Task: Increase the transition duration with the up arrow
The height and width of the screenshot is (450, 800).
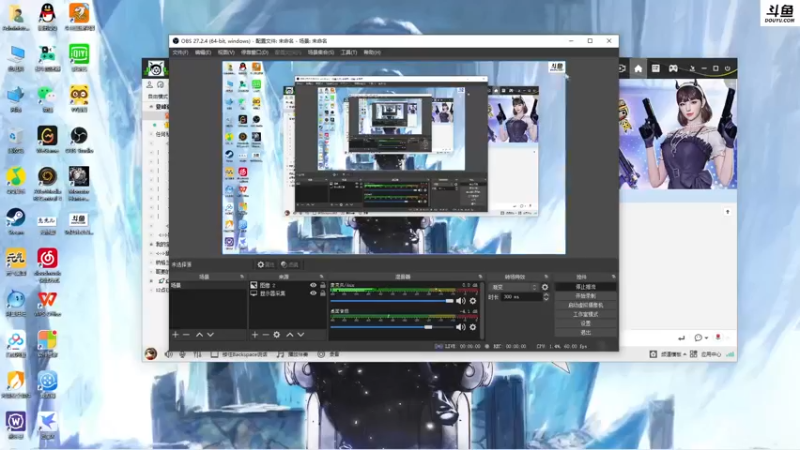Action: click(546, 294)
